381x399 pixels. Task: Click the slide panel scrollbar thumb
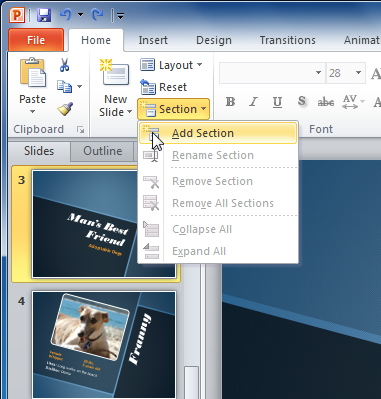191,382
